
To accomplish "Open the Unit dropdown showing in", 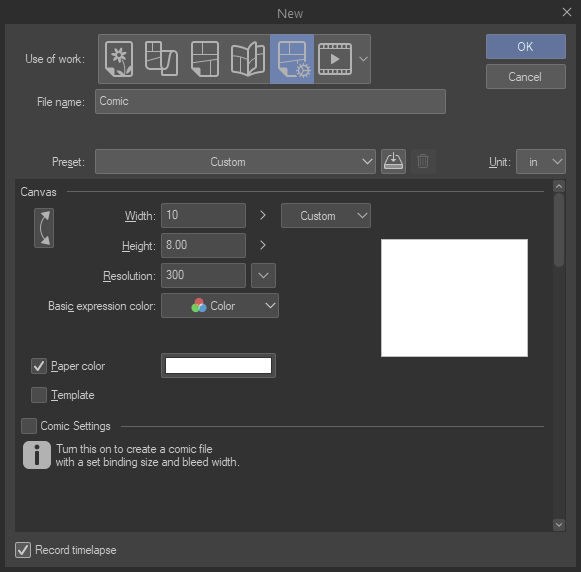I will (x=541, y=162).
